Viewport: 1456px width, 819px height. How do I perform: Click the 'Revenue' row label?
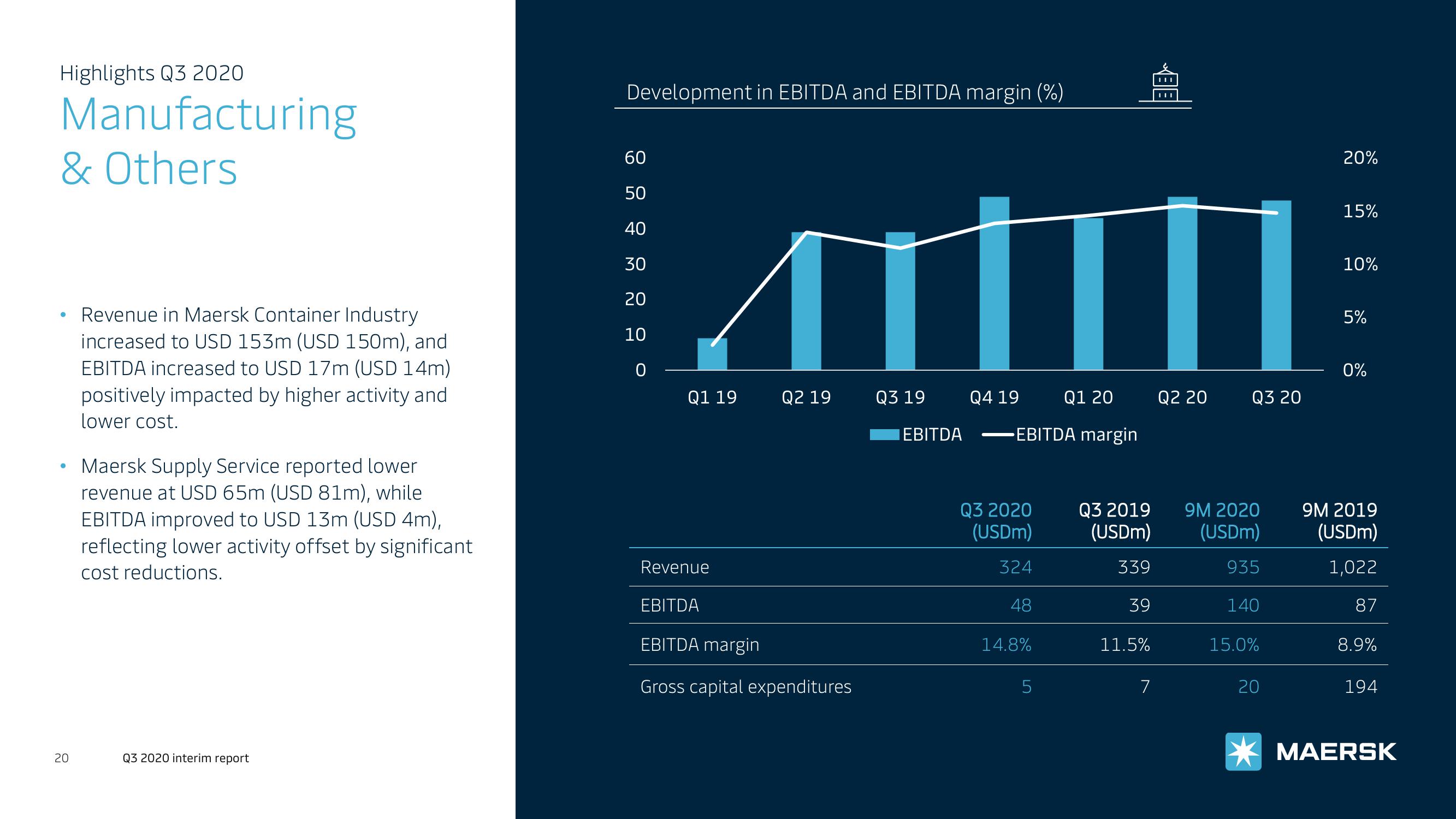point(674,567)
